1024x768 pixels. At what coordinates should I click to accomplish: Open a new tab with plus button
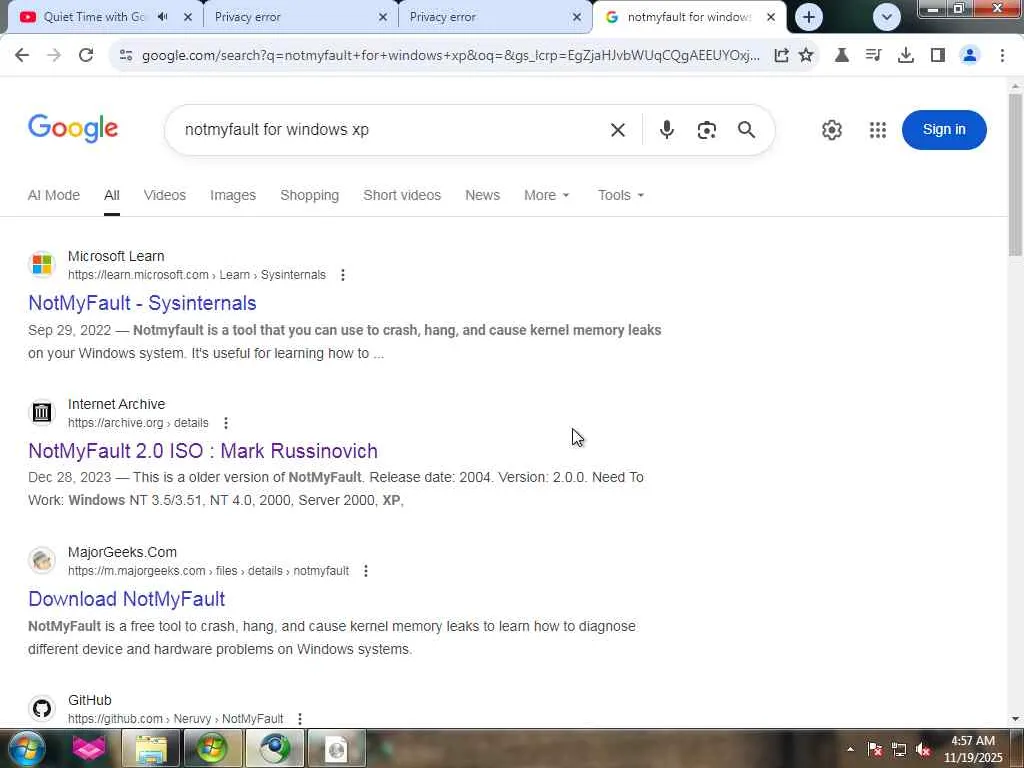click(x=808, y=17)
